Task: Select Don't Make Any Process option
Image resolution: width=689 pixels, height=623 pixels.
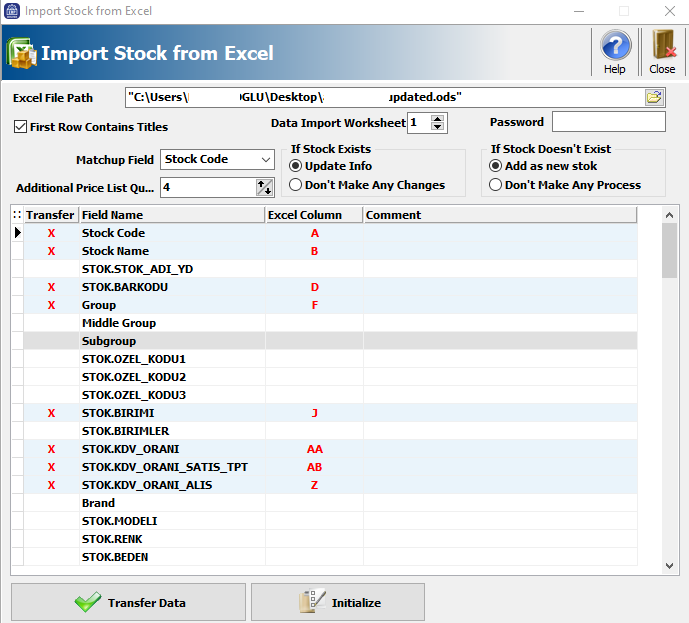Action: 495,185
